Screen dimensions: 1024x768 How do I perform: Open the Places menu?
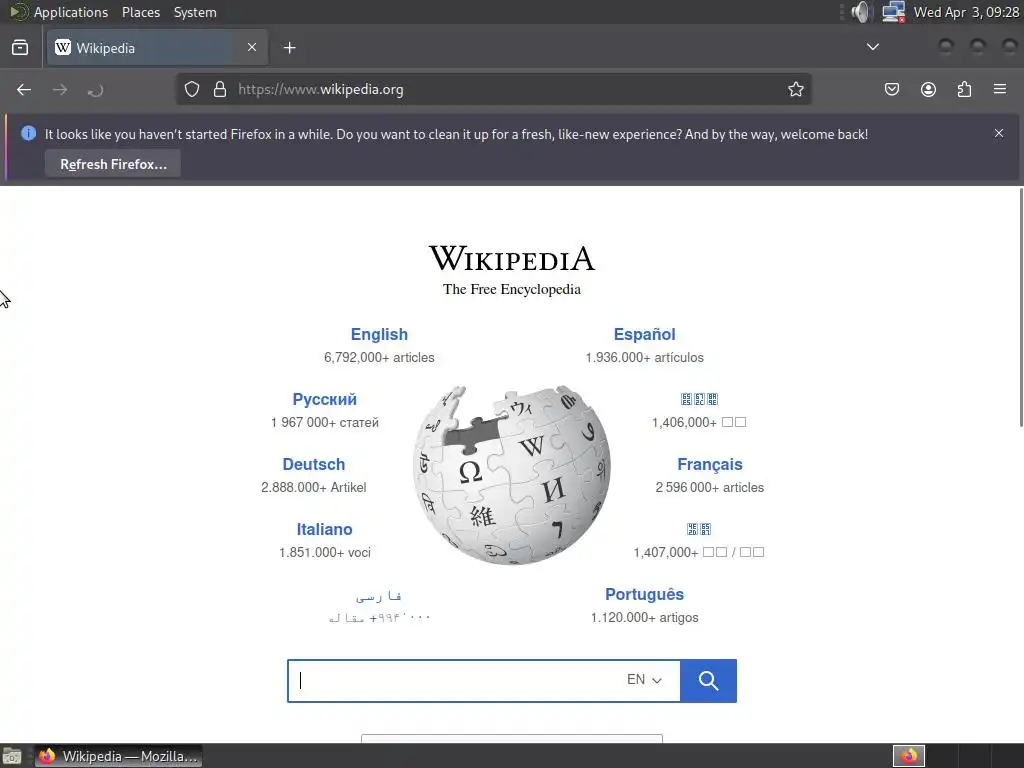pyautogui.click(x=141, y=12)
